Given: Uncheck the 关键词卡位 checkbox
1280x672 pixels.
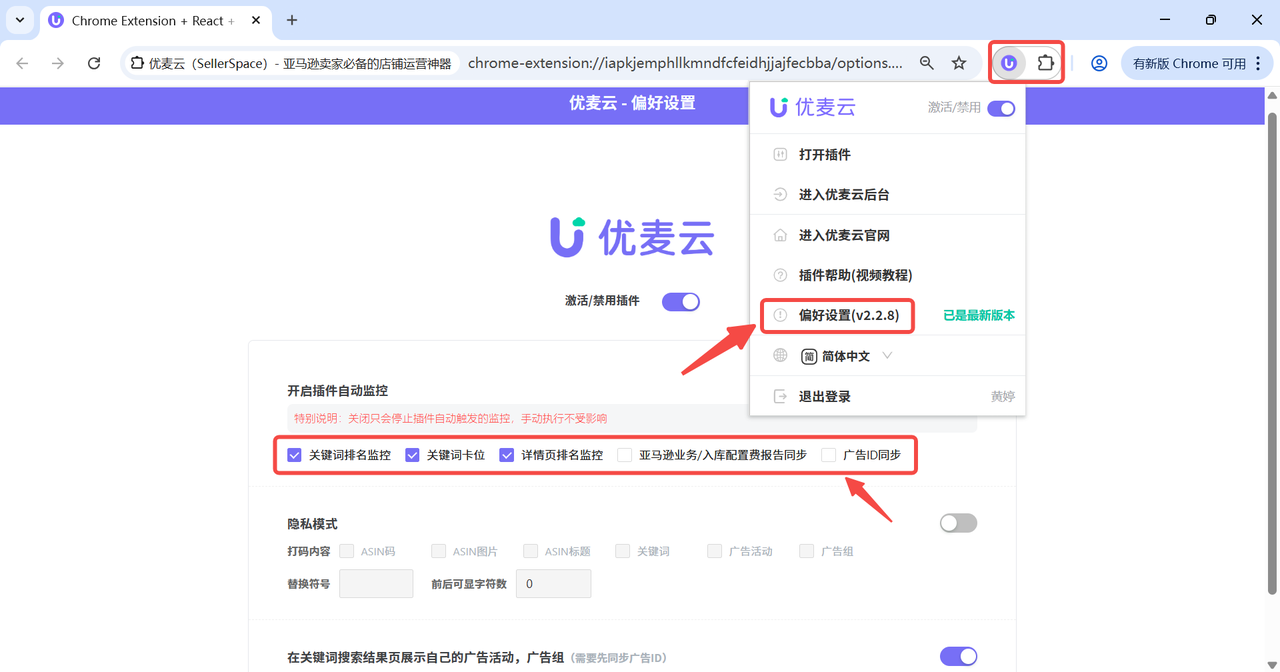Looking at the screenshot, I should click(x=412, y=454).
